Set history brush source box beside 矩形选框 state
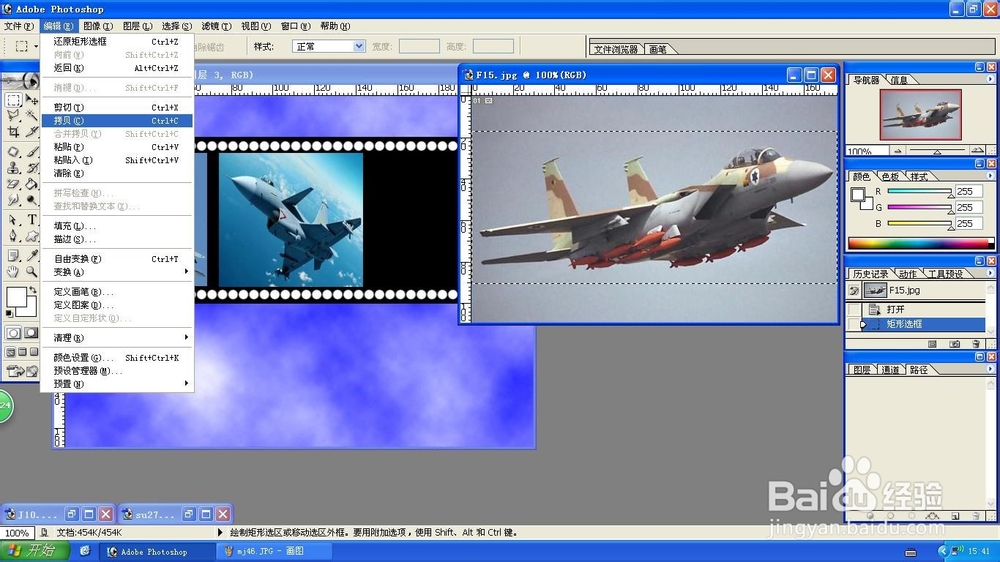The width and height of the screenshot is (1000, 562). pyautogui.click(x=854, y=324)
